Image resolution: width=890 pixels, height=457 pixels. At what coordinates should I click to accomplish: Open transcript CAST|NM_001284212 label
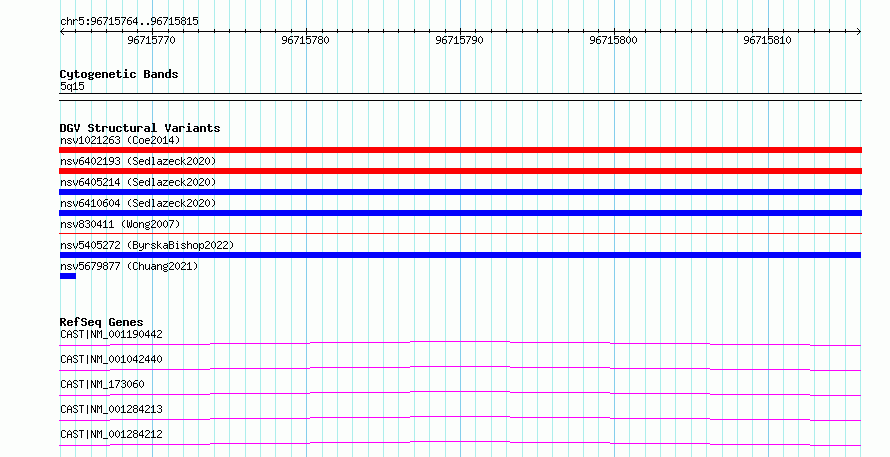coord(111,434)
